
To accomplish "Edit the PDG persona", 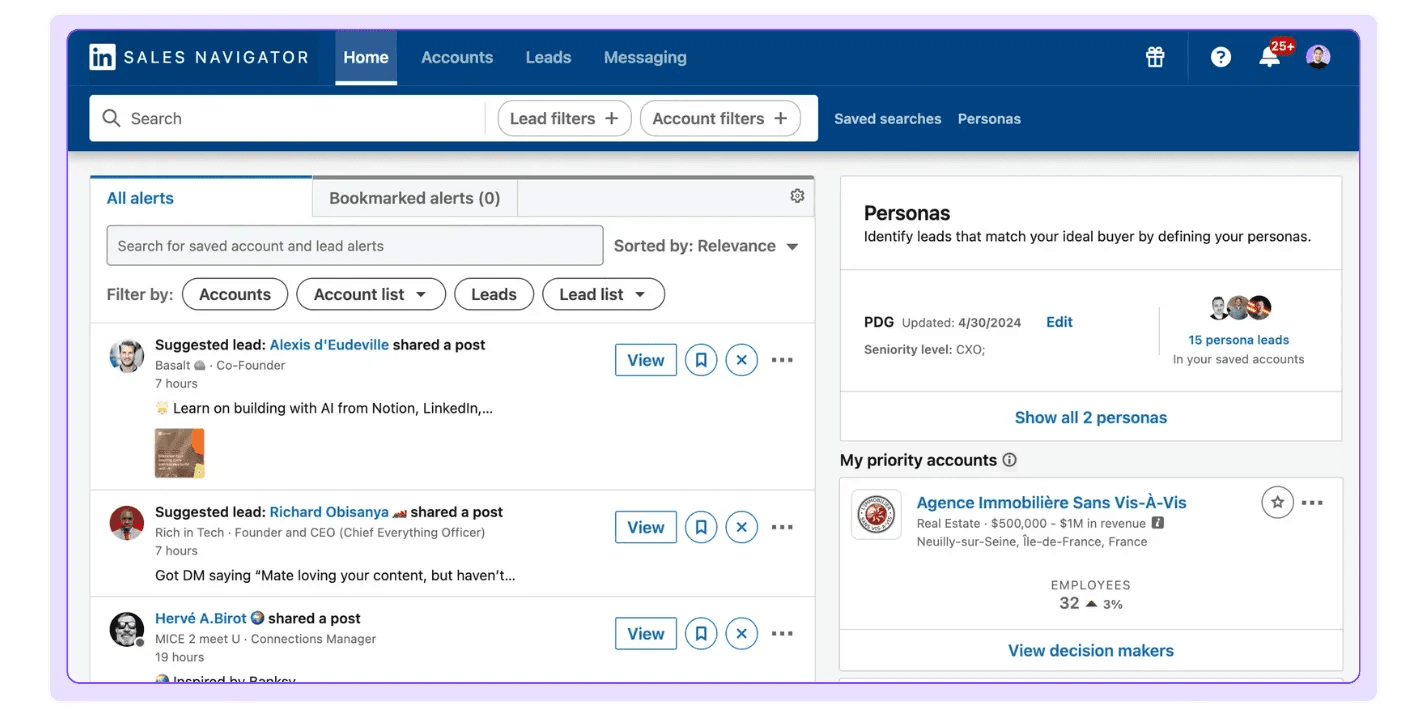I will click(1059, 322).
